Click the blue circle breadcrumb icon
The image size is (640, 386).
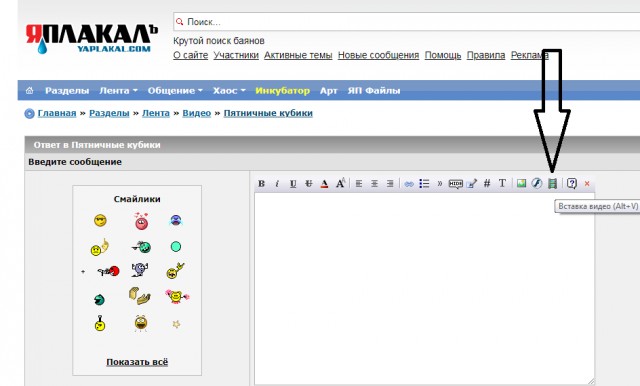[29, 113]
